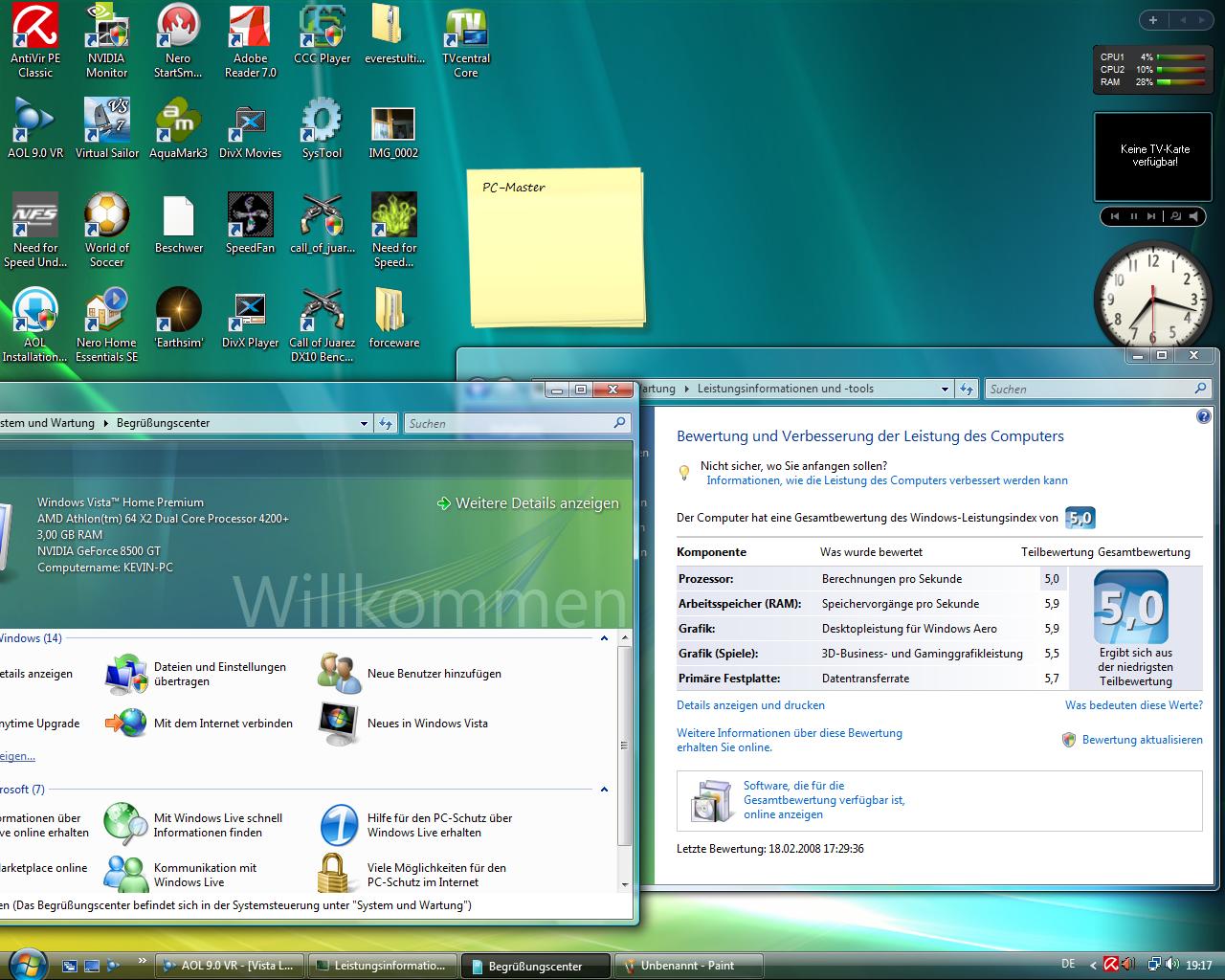Launch SpeedFan desktop icon

[250, 223]
